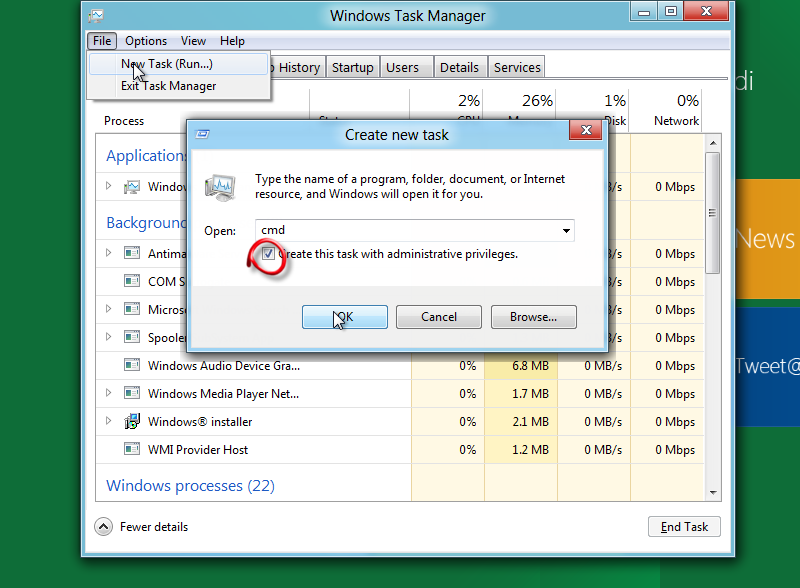Click the computer monitor icon in Run dialog
This screenshot has width=800, height=588.
pyautogui.click(x=220, y=187)
